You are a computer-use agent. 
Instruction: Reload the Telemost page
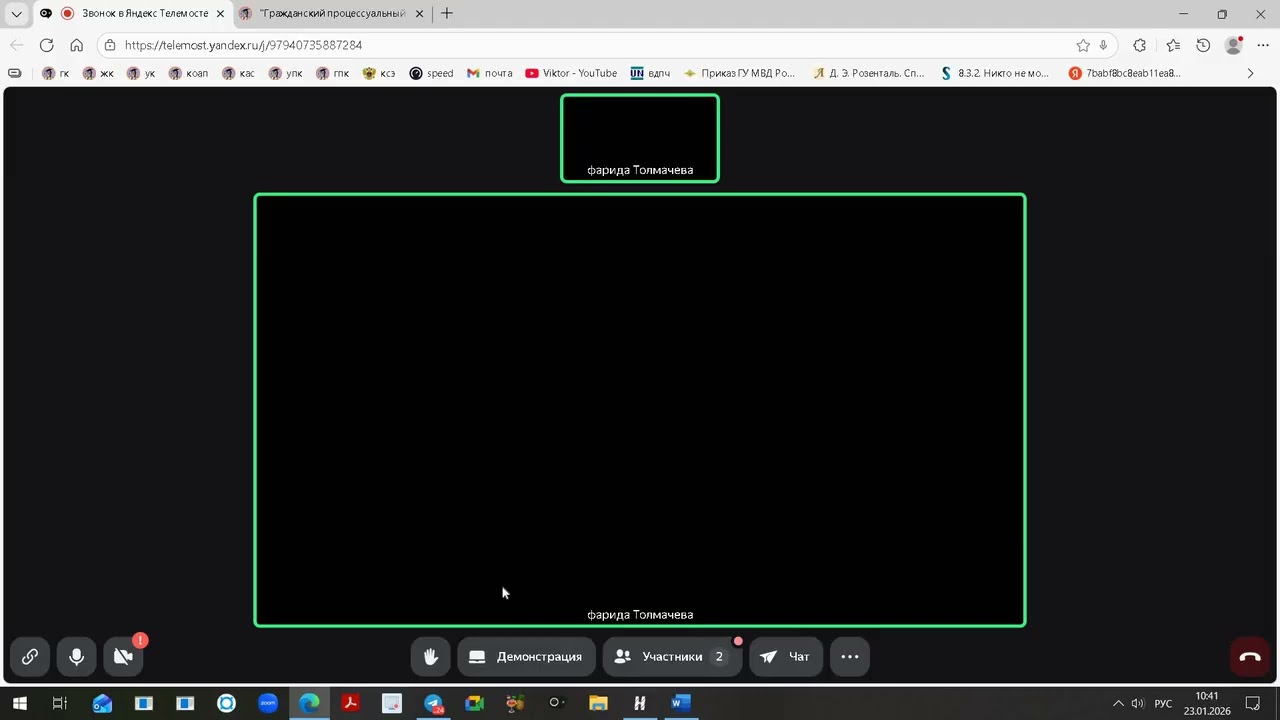coord(46,45)
